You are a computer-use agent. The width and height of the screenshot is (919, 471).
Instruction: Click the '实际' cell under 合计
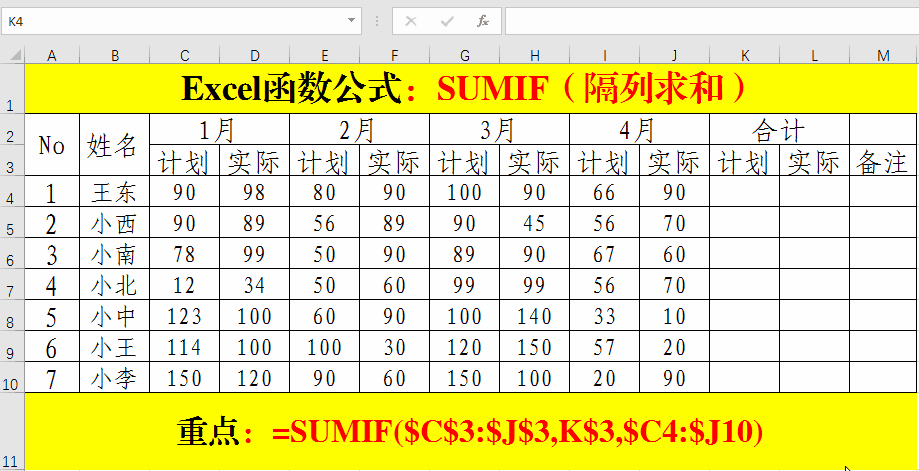[815, 160]
